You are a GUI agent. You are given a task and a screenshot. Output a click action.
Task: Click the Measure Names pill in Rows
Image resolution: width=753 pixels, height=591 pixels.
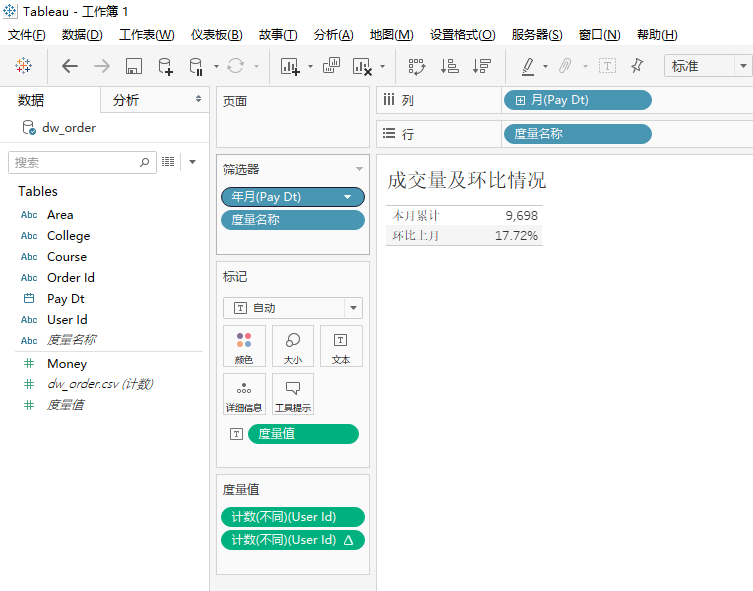(x=578, y=134)
